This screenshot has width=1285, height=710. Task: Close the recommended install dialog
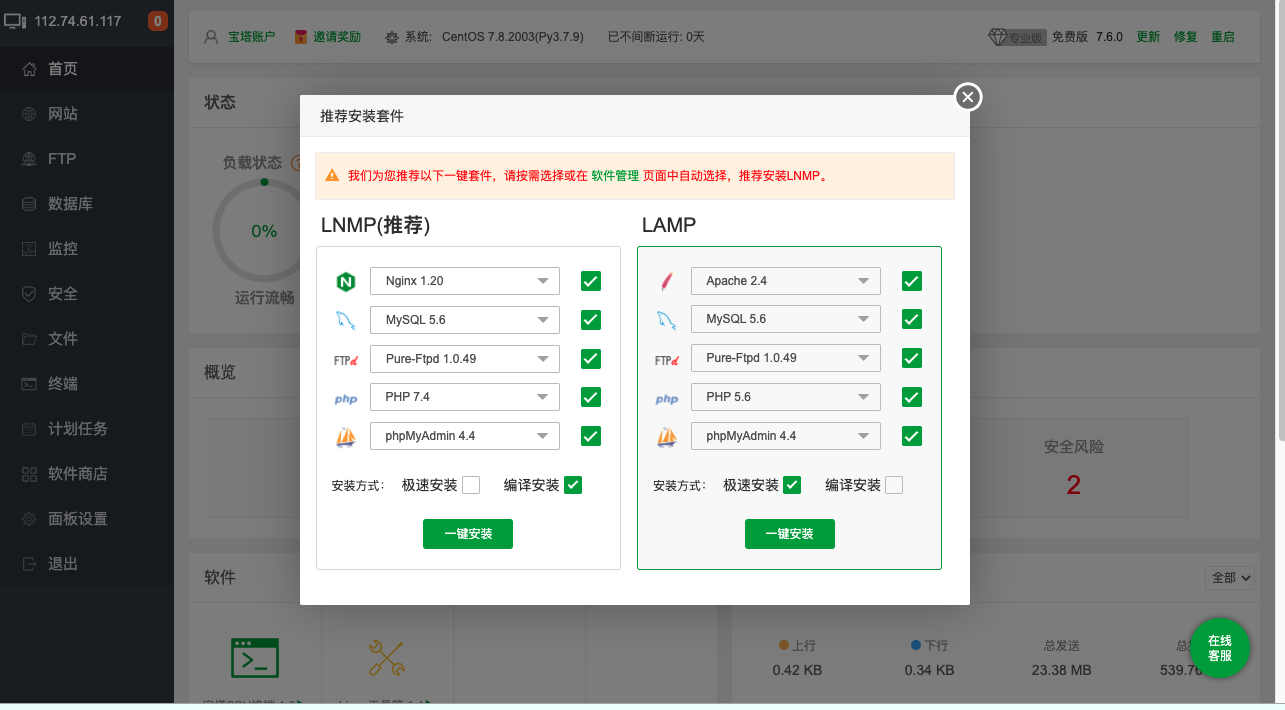pos(967,97)
